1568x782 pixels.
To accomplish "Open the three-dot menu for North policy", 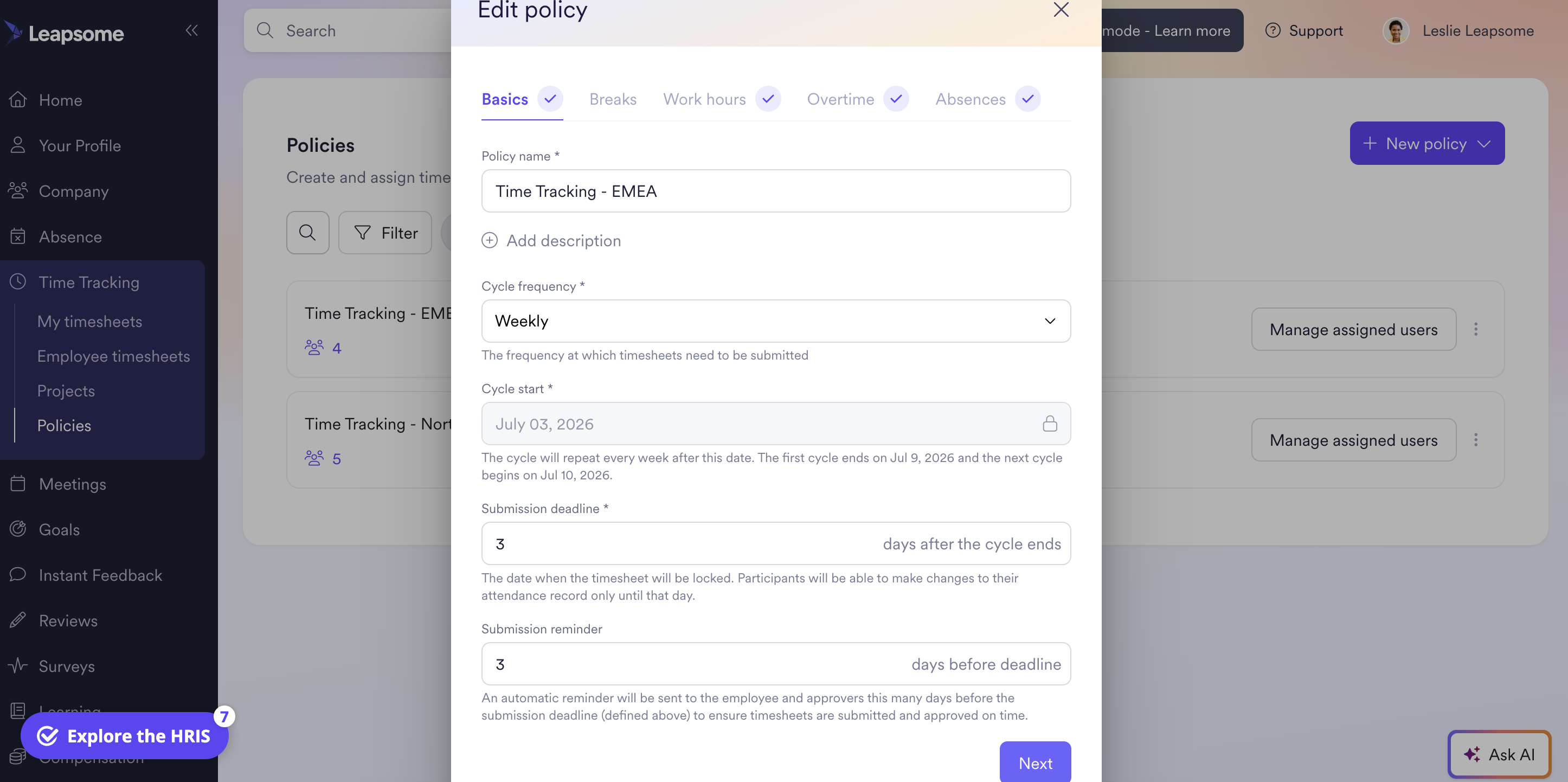I will click(x=1475, y=440).
